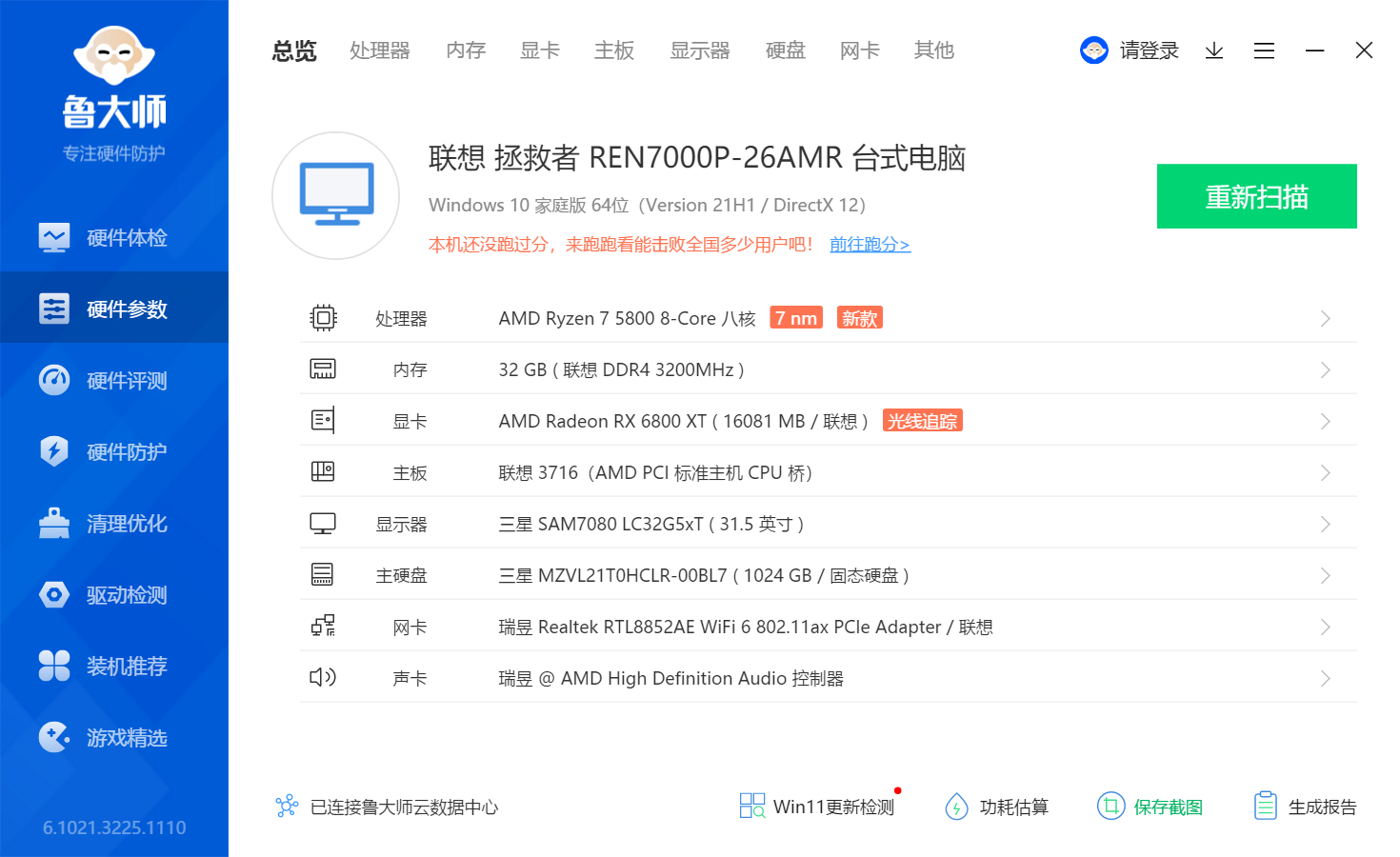Switch to the 硬盘 tab
This screenshot has height=857, width=1400.
pyautogui.click(x=786, y=50)
